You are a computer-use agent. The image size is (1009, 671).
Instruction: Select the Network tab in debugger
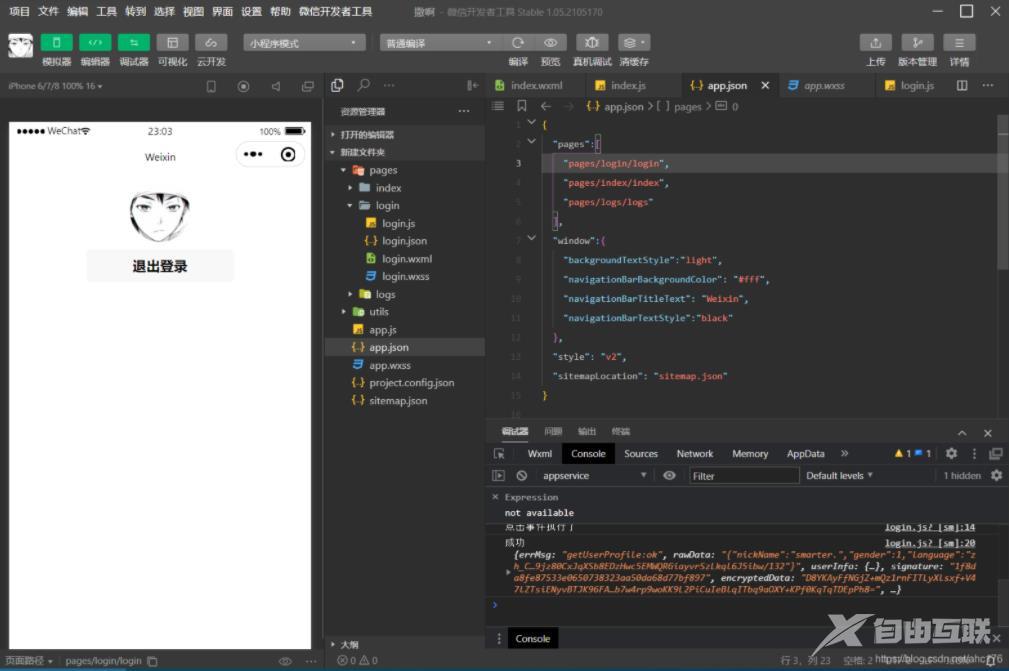[695, 453]
